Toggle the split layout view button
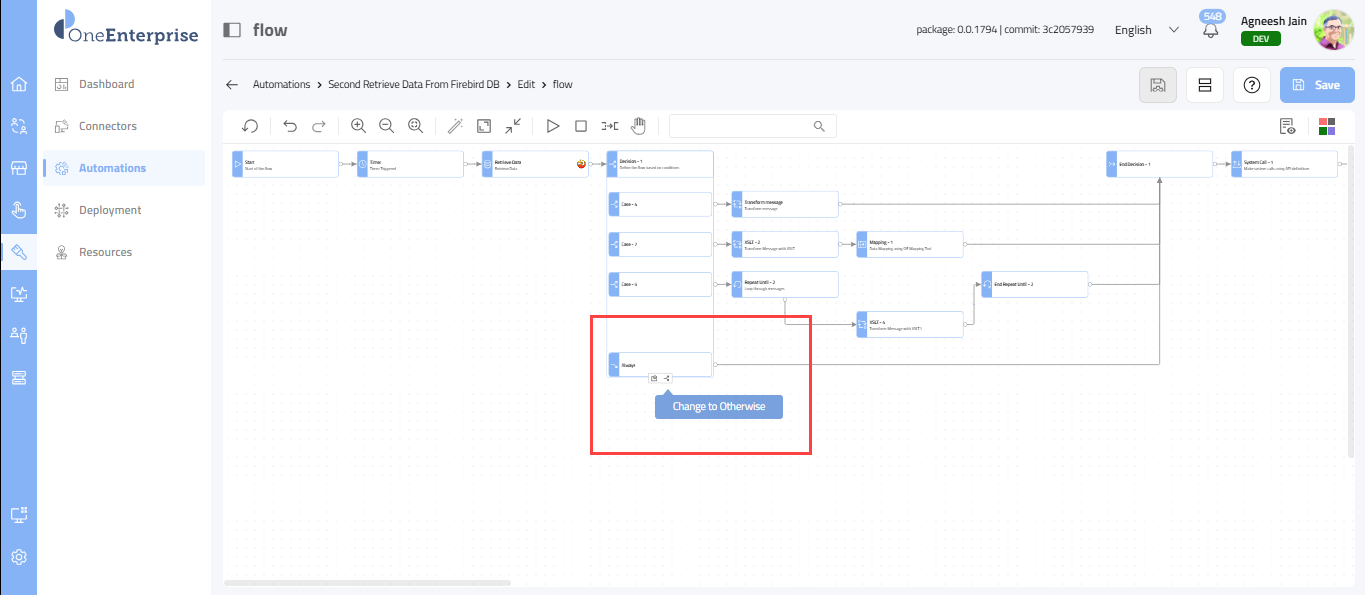This screenshot has height=595, width=1365. point(1205,85)
